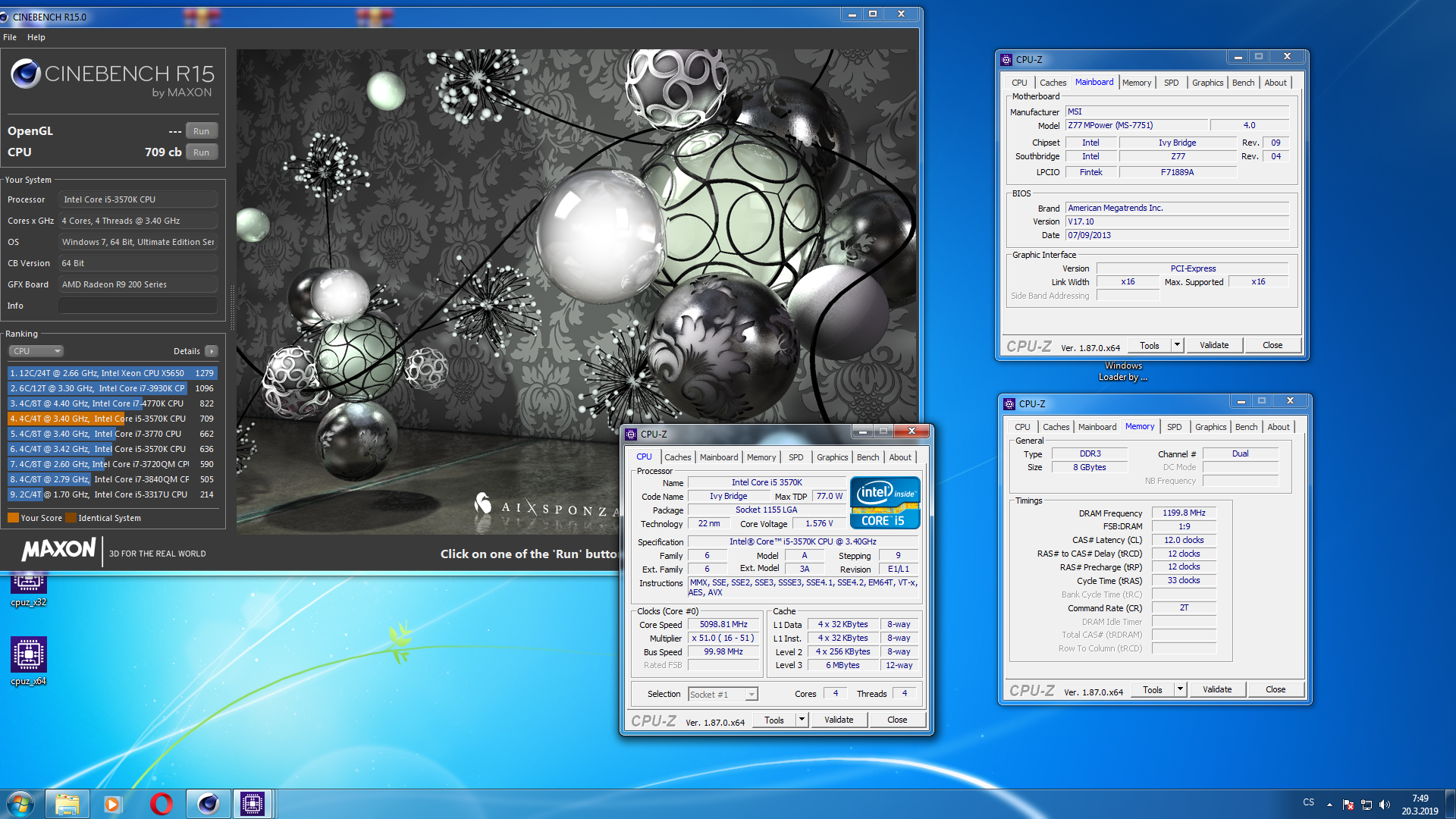Switch to CPU-Z via its taskbar icon
The height and width of the screenshot is (819, 1456).
pos(253,804)
